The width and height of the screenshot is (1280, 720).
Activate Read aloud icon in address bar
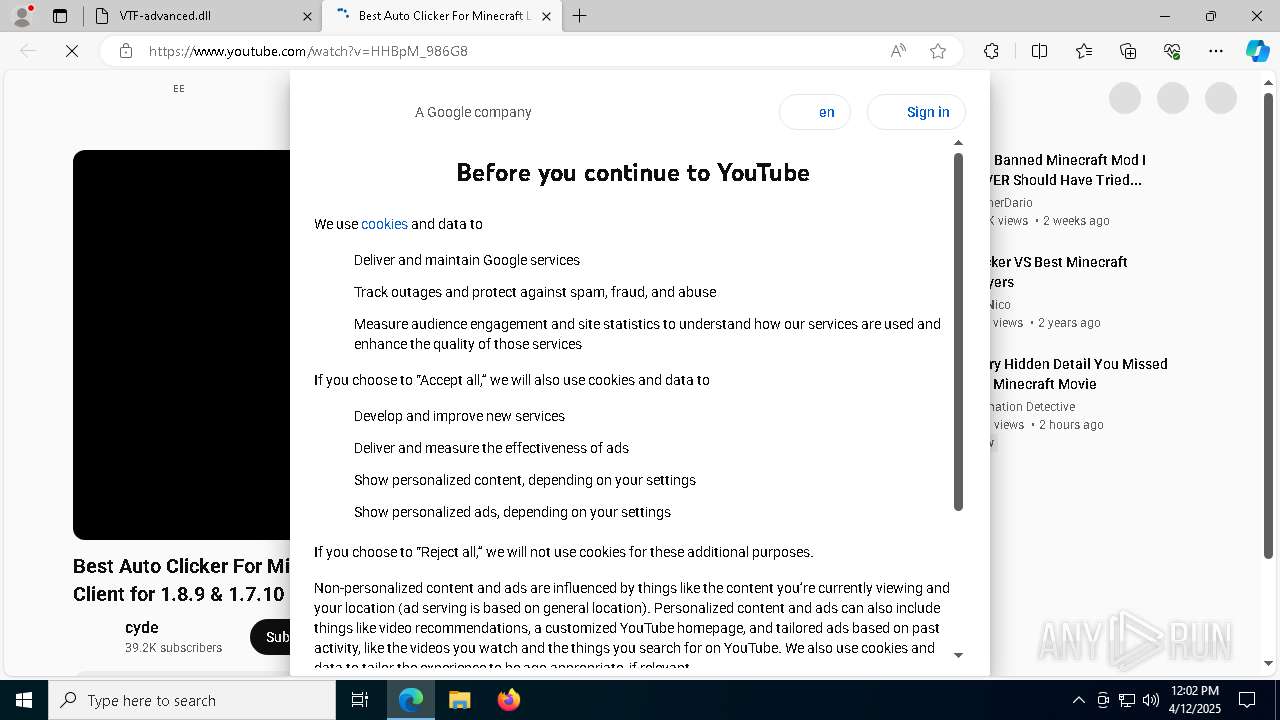click(x=898, y=51)
